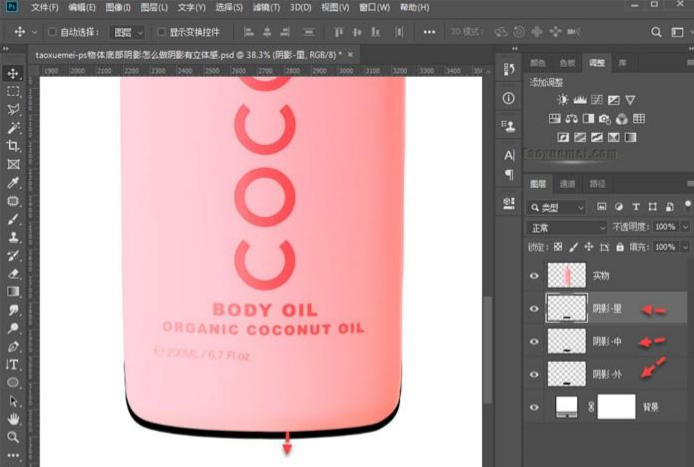Image resolution: width=694 pixels, height=467 pixels.
Task: Enable the 自动选择 checkbox
Action: click(52, 32)
